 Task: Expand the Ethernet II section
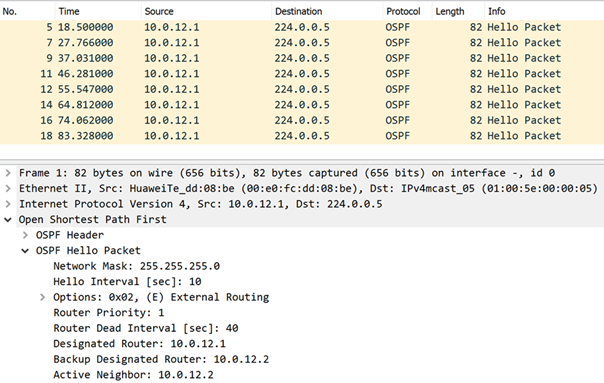coord(8,188)
